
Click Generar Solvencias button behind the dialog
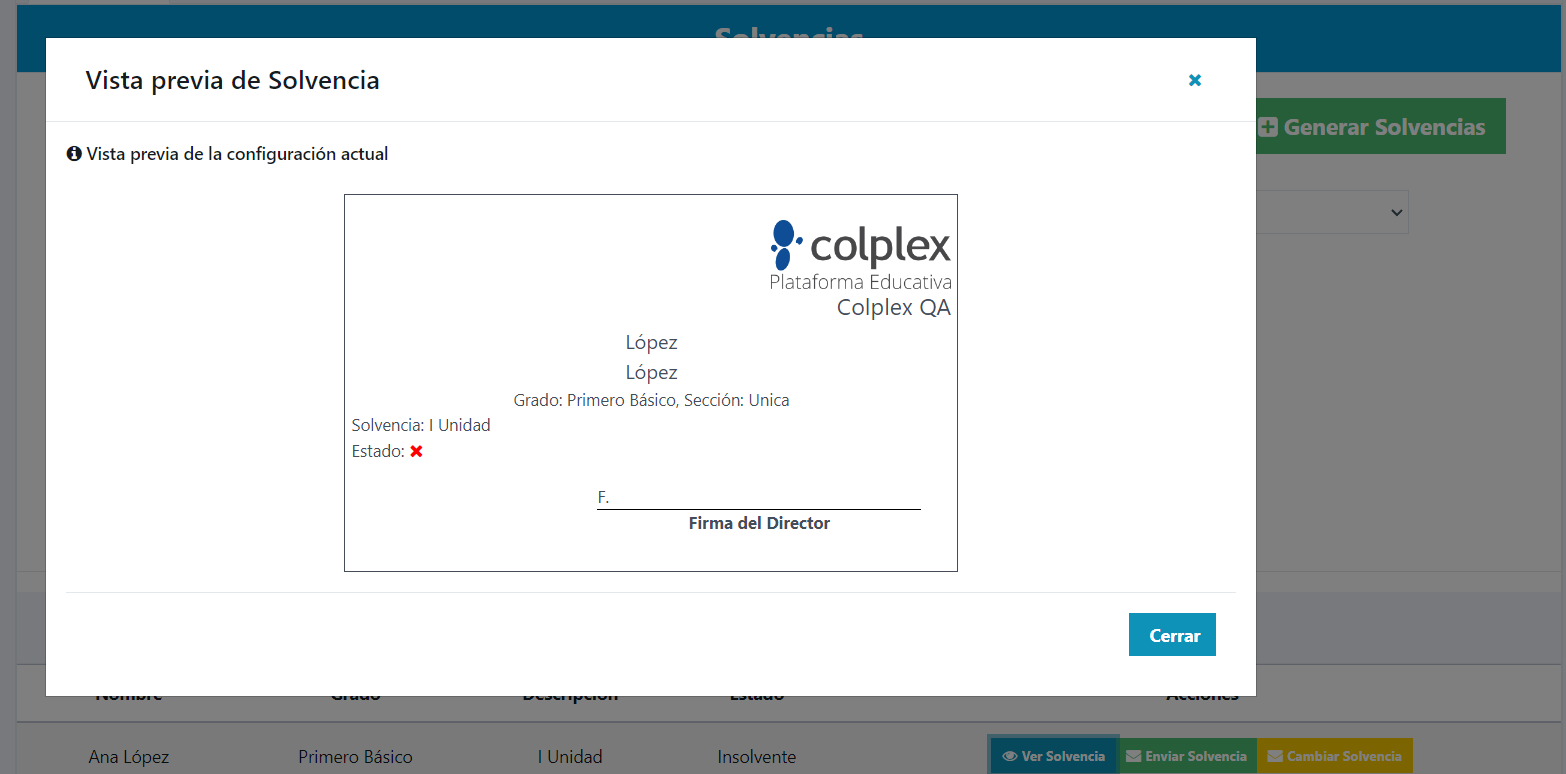pos(1380,126)
